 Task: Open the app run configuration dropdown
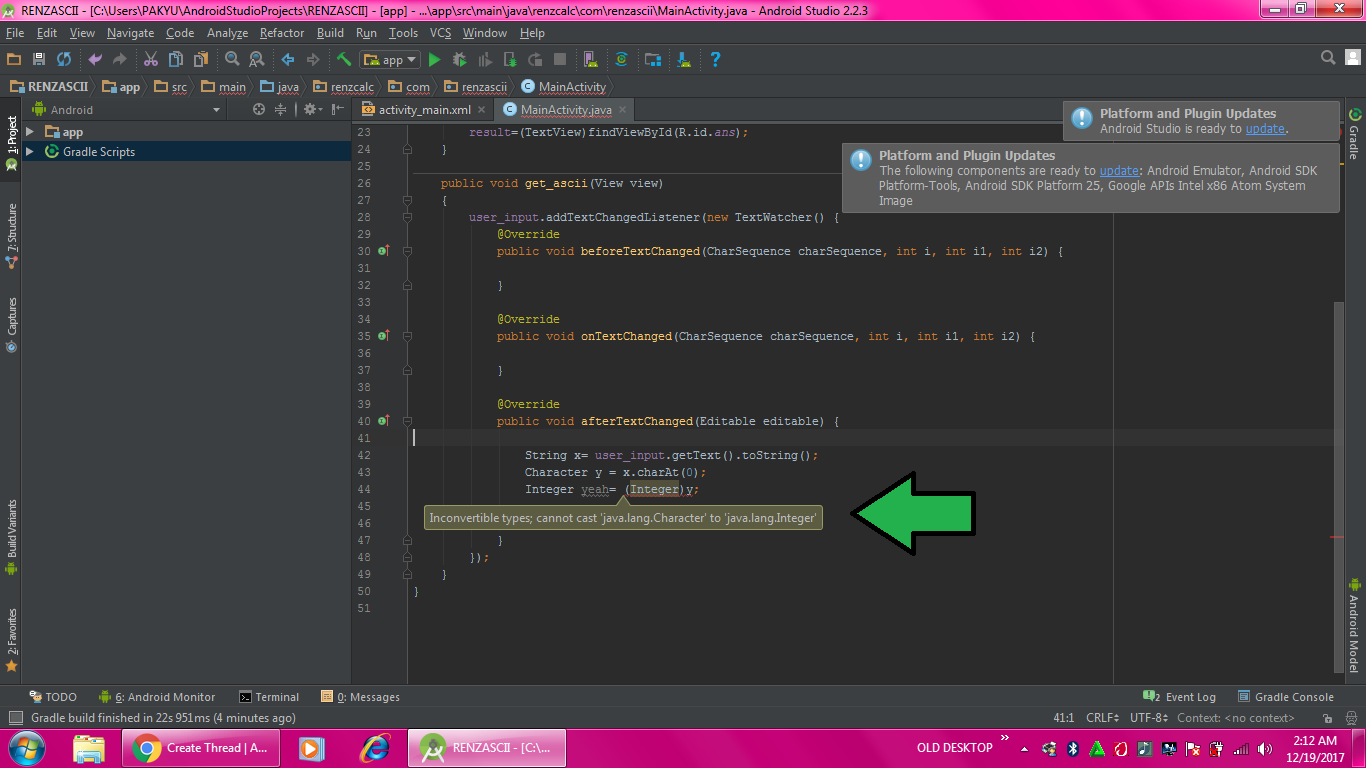[x=392, y=60]
